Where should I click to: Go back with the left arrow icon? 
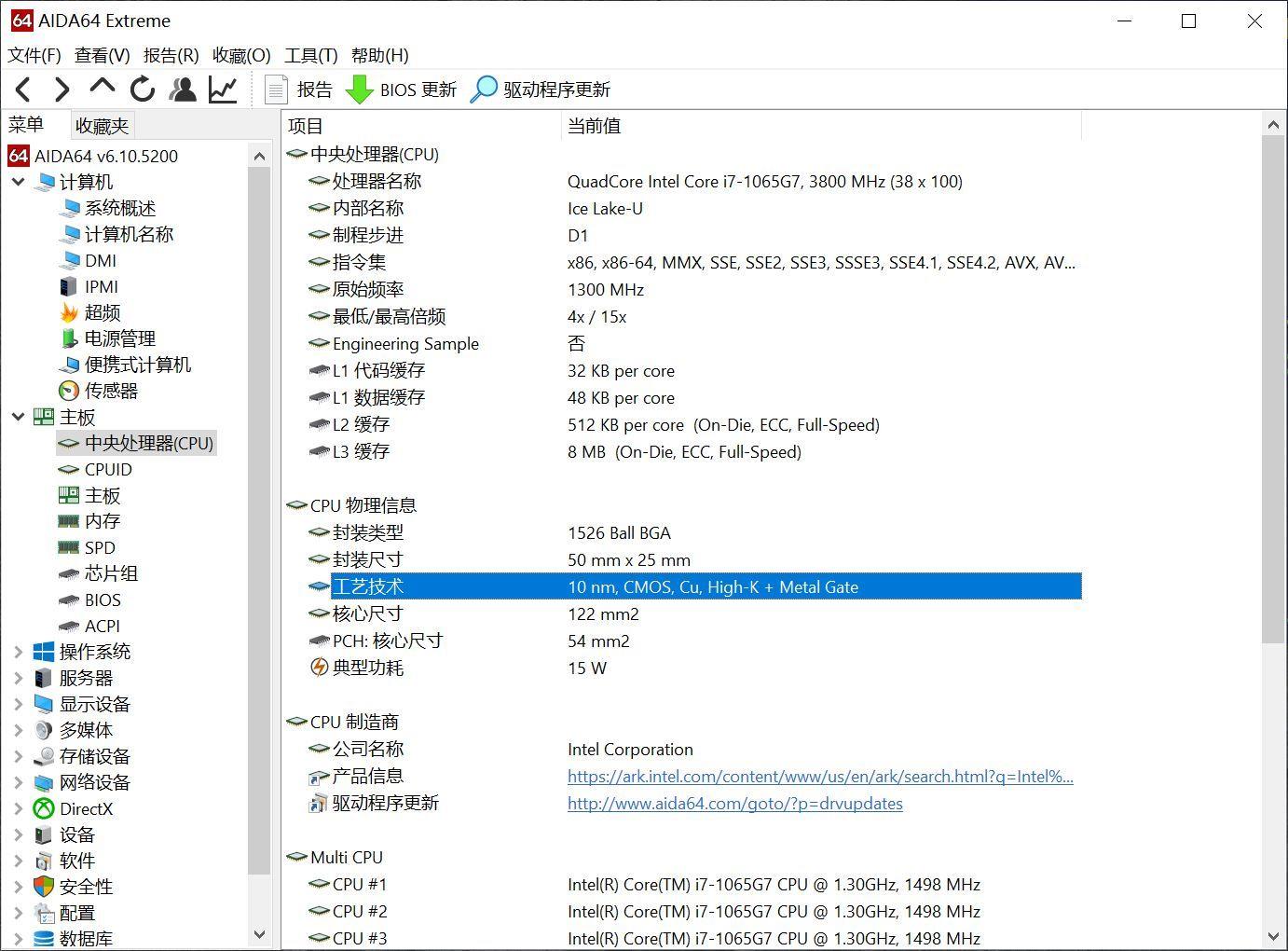pyautogui.click(x=23, y=90)
